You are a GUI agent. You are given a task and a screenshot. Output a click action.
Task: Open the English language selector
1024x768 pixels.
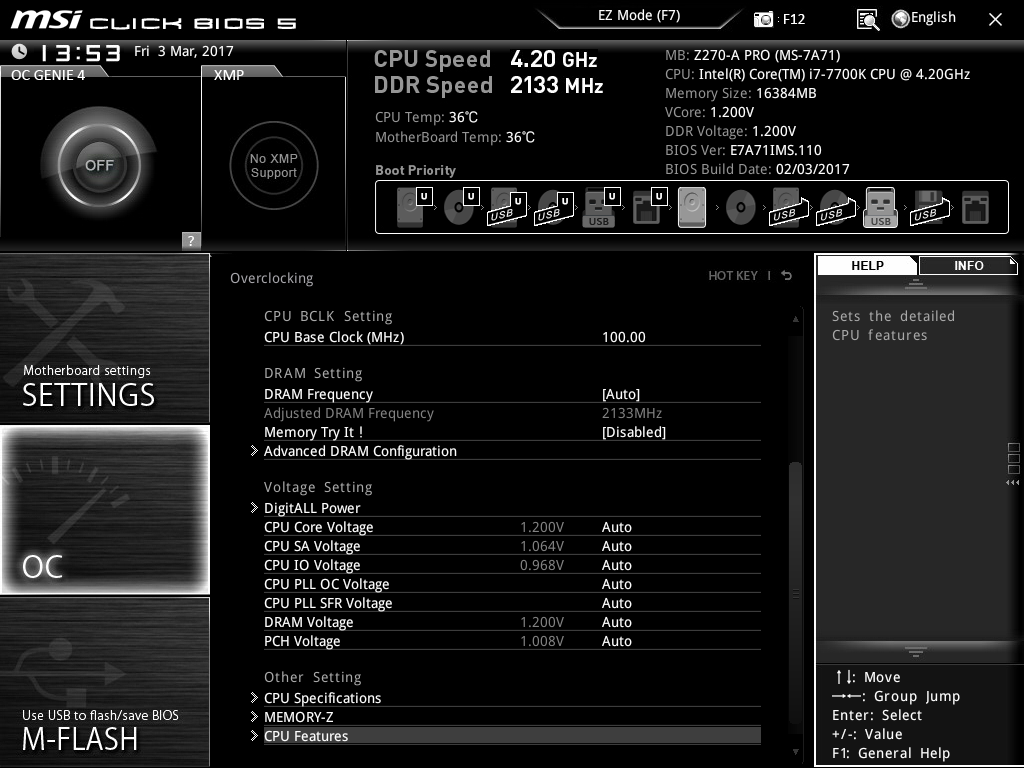click(933, 18)
